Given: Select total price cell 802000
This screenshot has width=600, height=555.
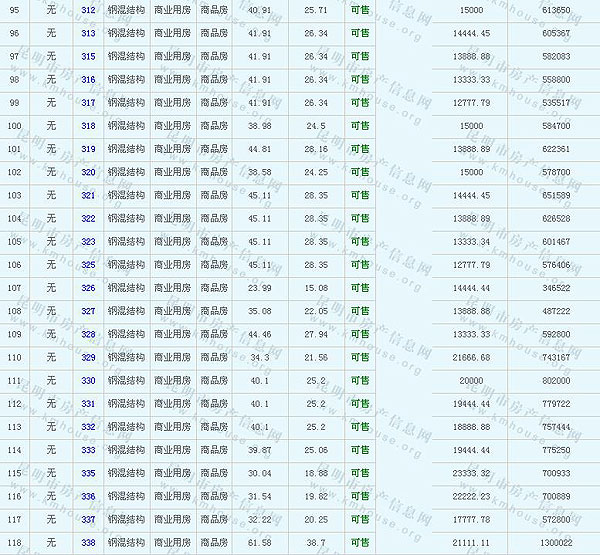Looking at the screenshot, I should click(553, 381).
